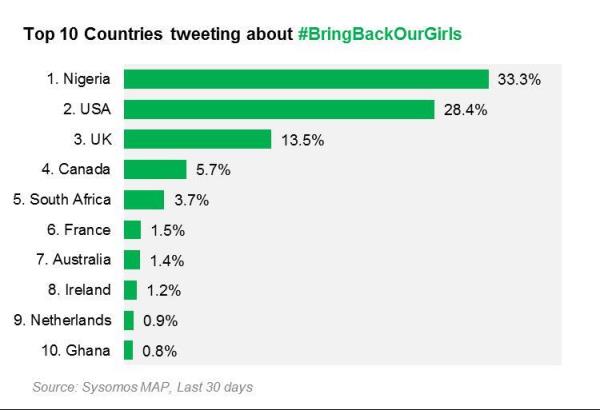
Task: Click the Canada green bar
Action: [155, 169]
